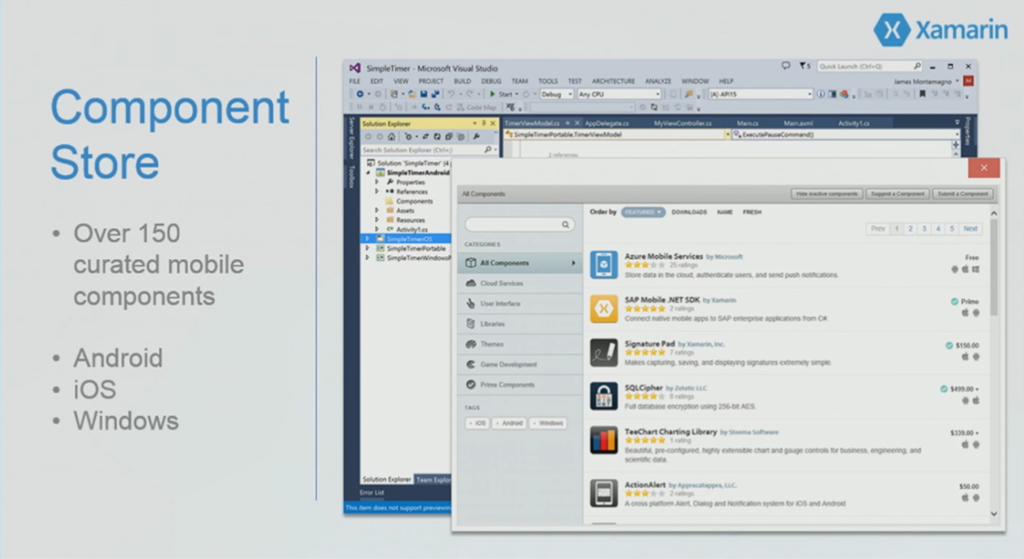Switch to the AppDelegate.cs tab
Viewport: 1024px width, 559px height.
coord(607,123)
